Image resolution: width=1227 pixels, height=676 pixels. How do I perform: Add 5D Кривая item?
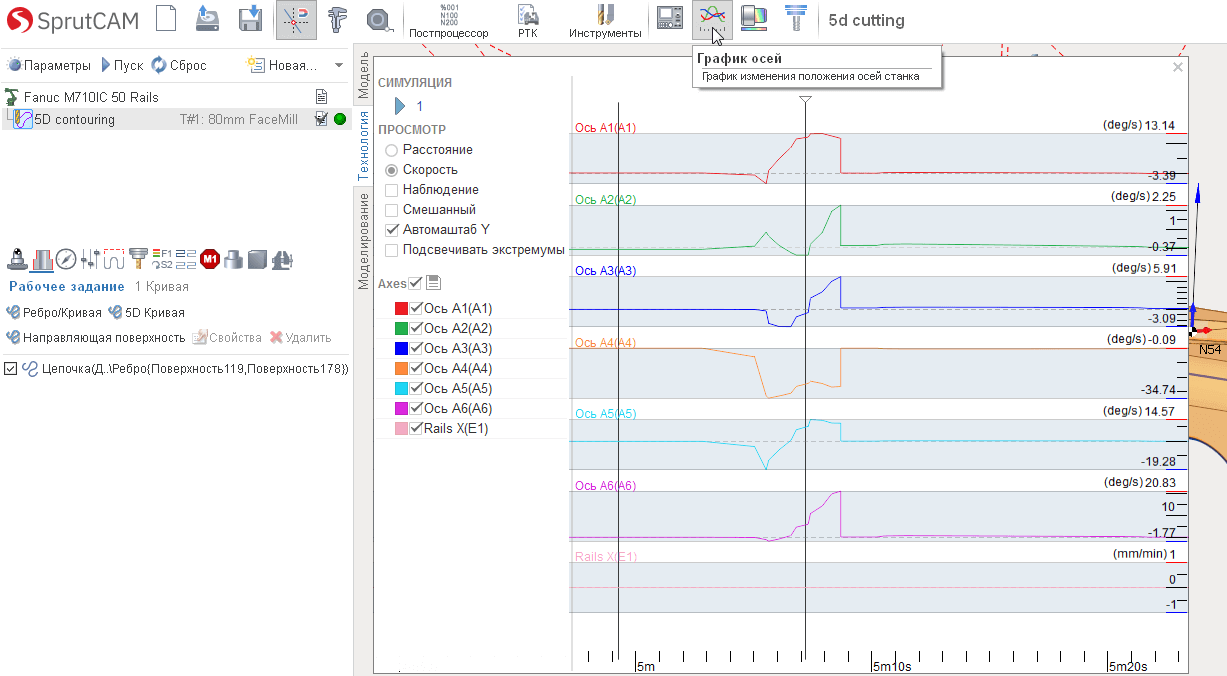coord(147,312)
